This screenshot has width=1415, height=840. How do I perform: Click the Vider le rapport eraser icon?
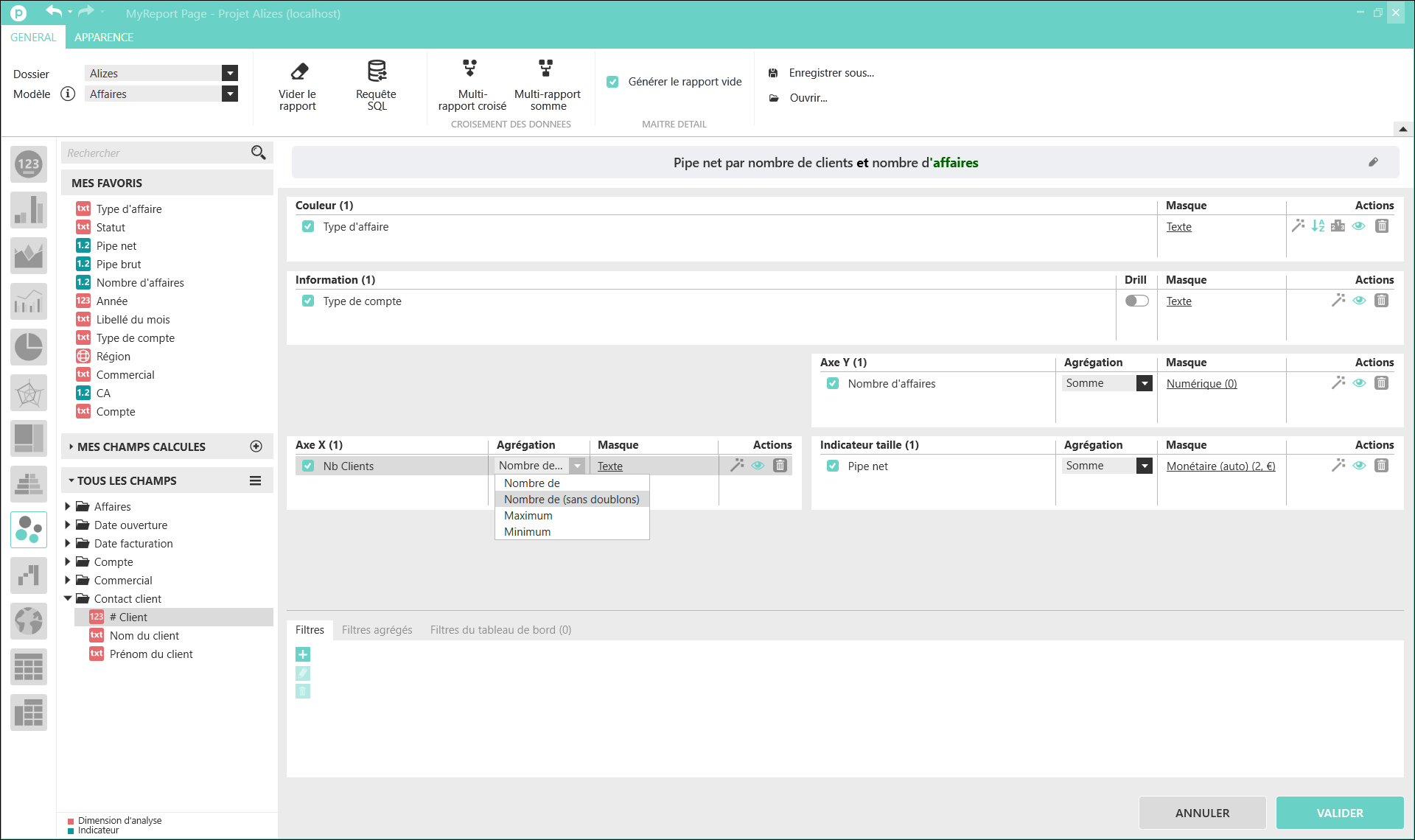tap(298, 71)
